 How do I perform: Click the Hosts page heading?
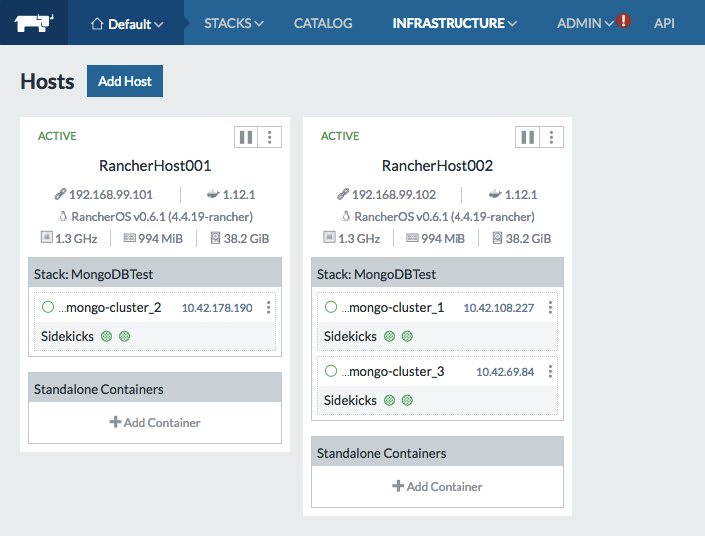47,82
